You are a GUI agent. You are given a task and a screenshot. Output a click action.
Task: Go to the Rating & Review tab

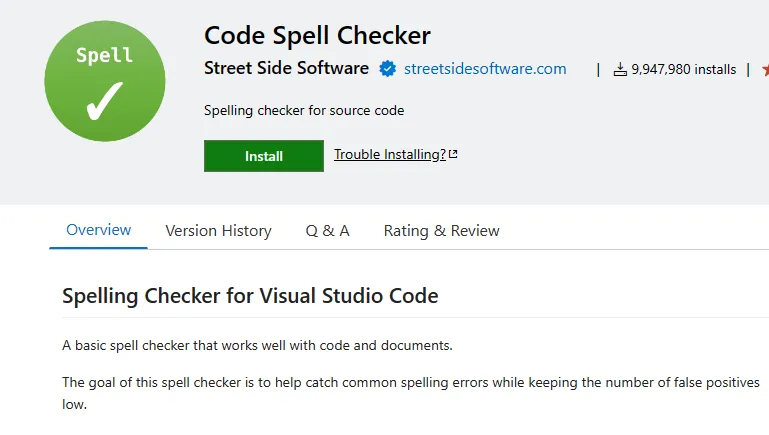click(441, 231)
